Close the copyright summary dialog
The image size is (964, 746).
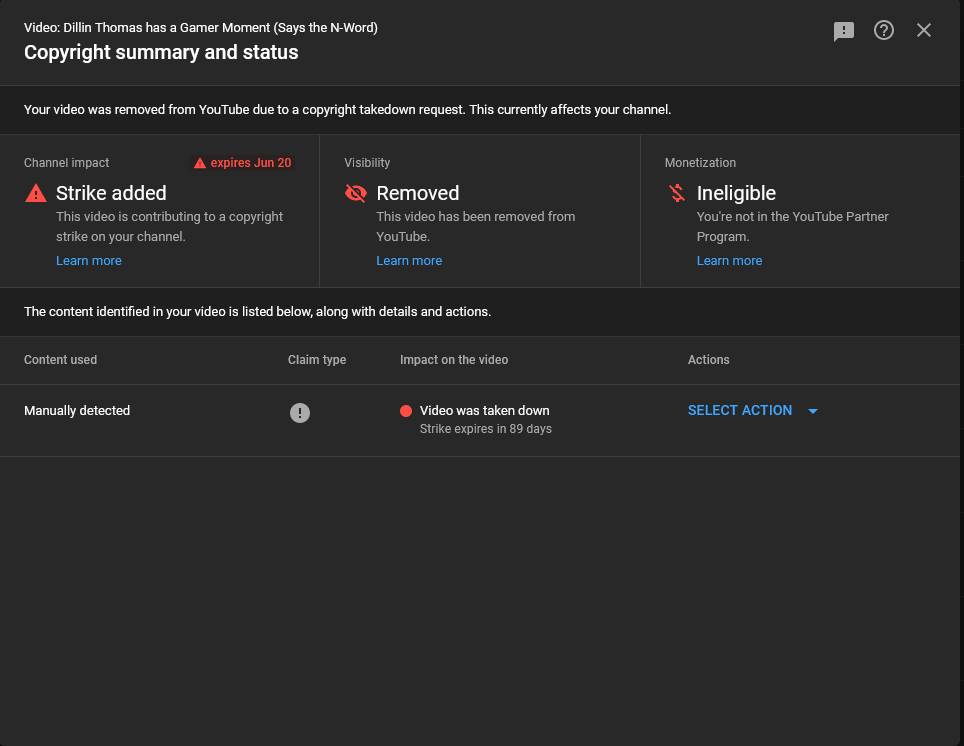923,30
